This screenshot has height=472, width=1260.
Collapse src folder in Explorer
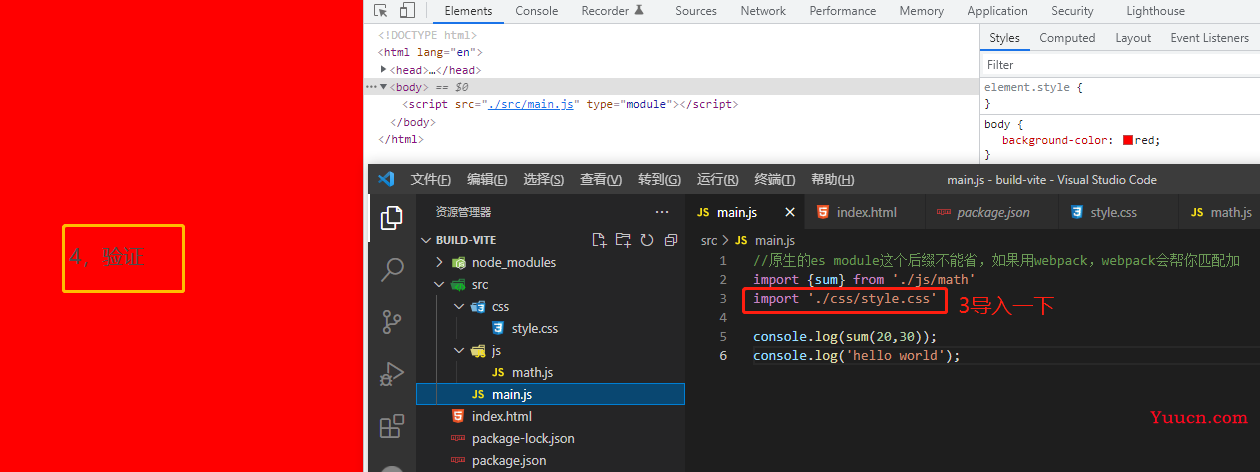(x=440, y=284)
